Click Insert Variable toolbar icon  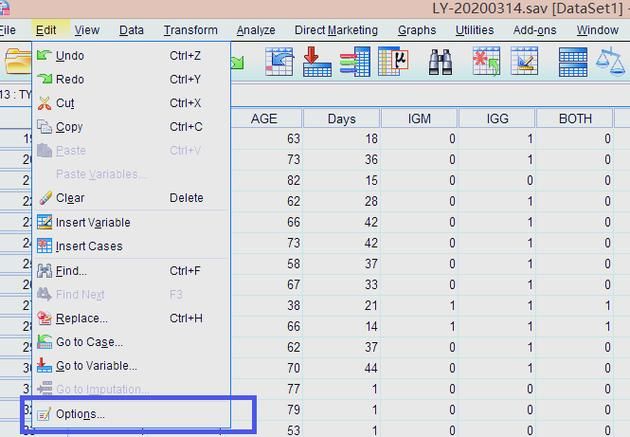click(524, 61)
